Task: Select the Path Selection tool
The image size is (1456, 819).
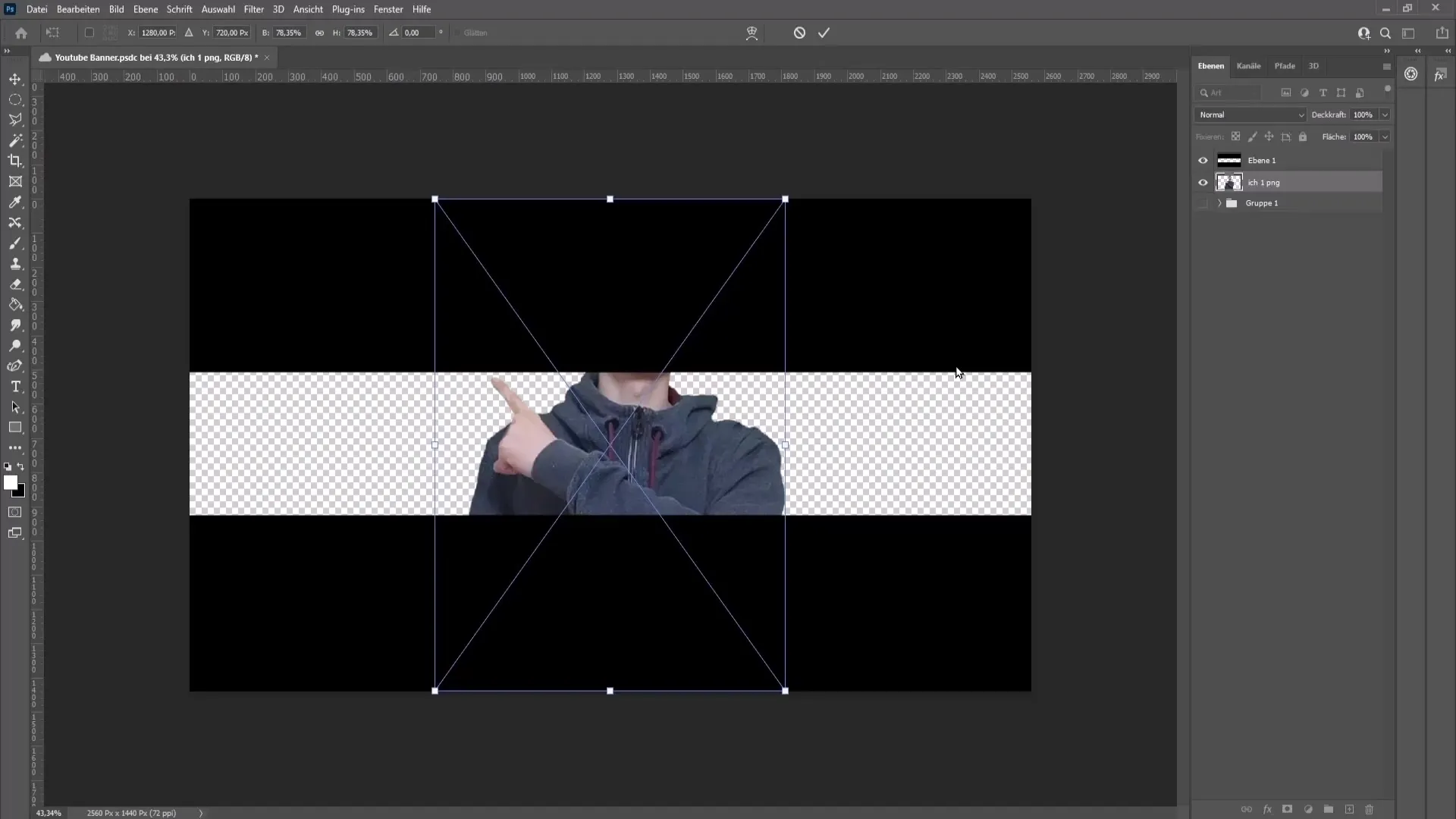Action: pyautogui.click(x=15, y=407)
